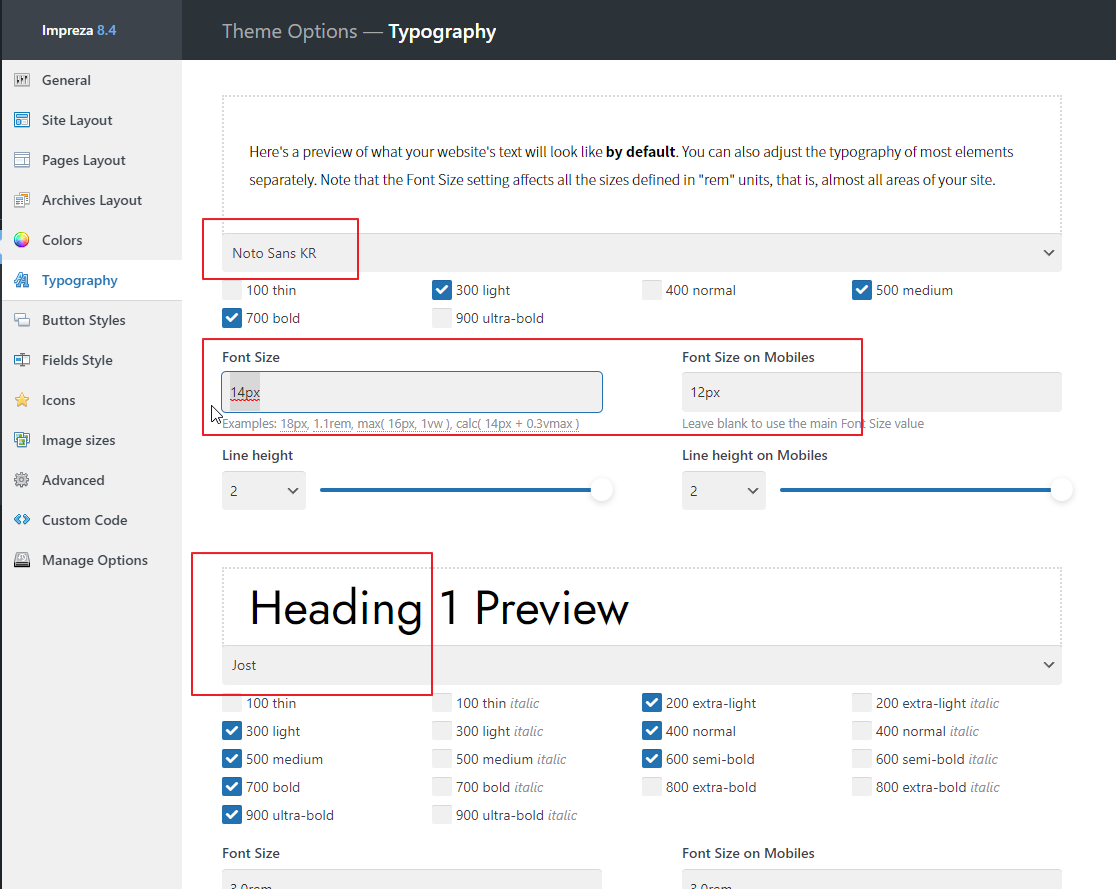1116x889 pixels.
Task: Uncheck heading 200 extra-light weight
Action: [652, 703]
